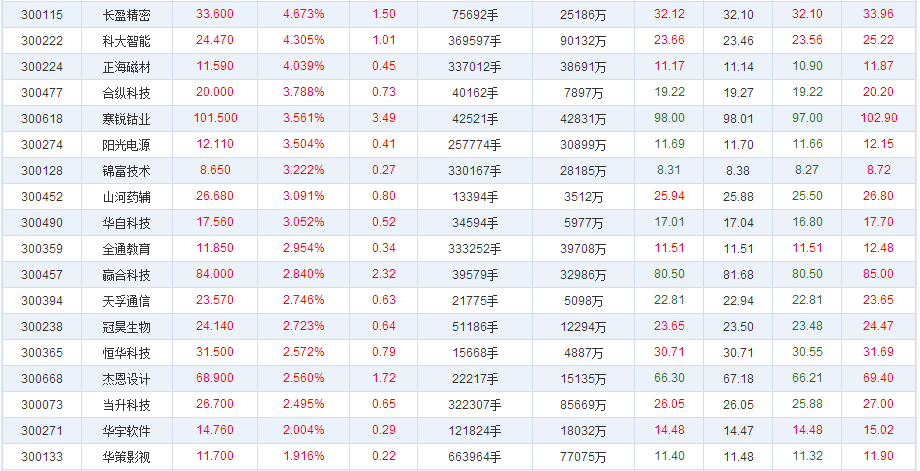Select price 17.560
The width and height of the screenshot is (920, 471).
[x=215, y=222]
